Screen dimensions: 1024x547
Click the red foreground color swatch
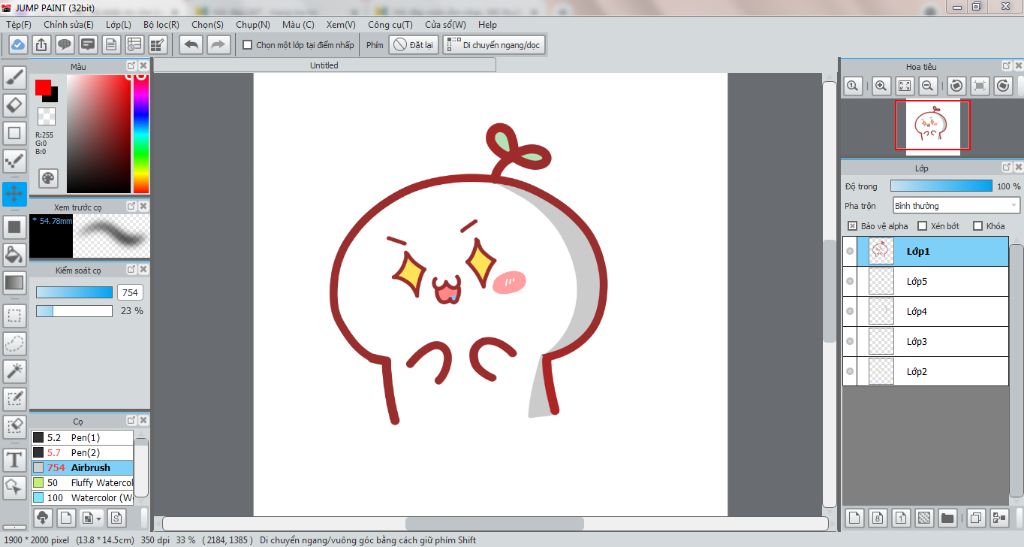[43, 87]
